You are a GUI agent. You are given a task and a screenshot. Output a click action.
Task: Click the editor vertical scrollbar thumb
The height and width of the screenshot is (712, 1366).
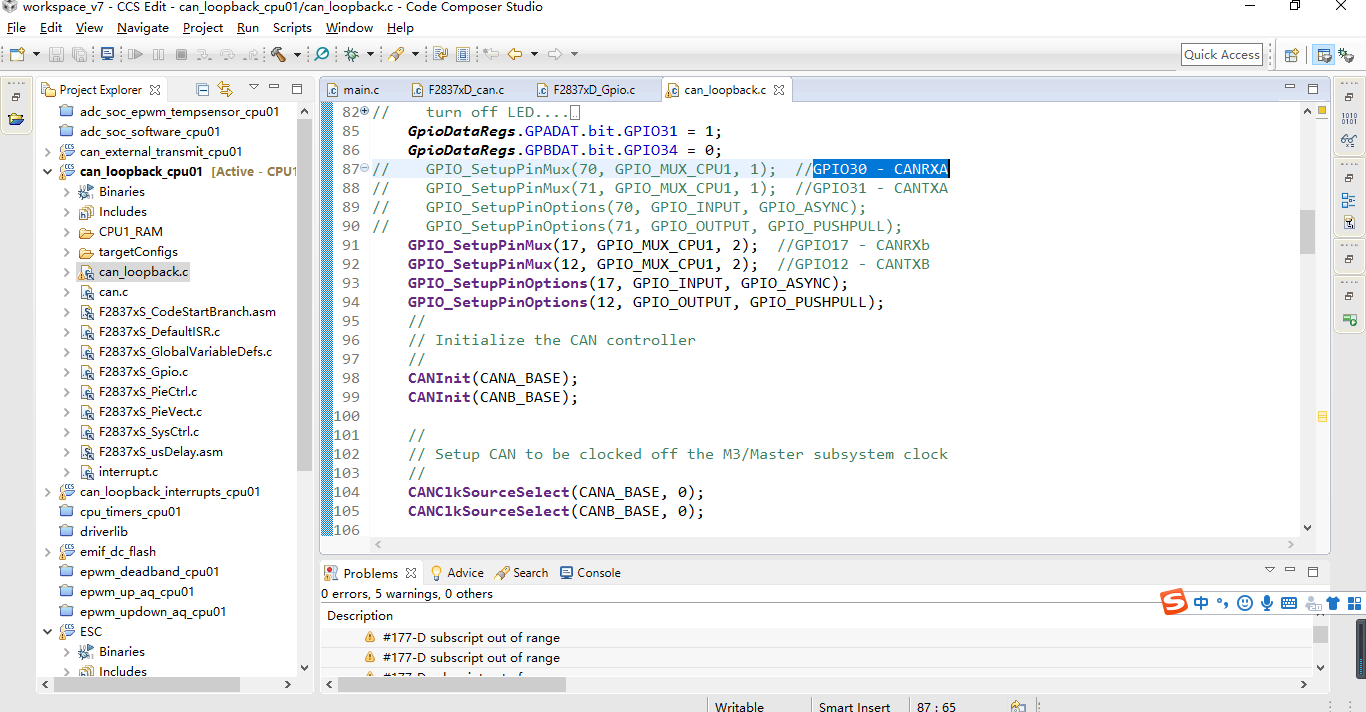1307,232
